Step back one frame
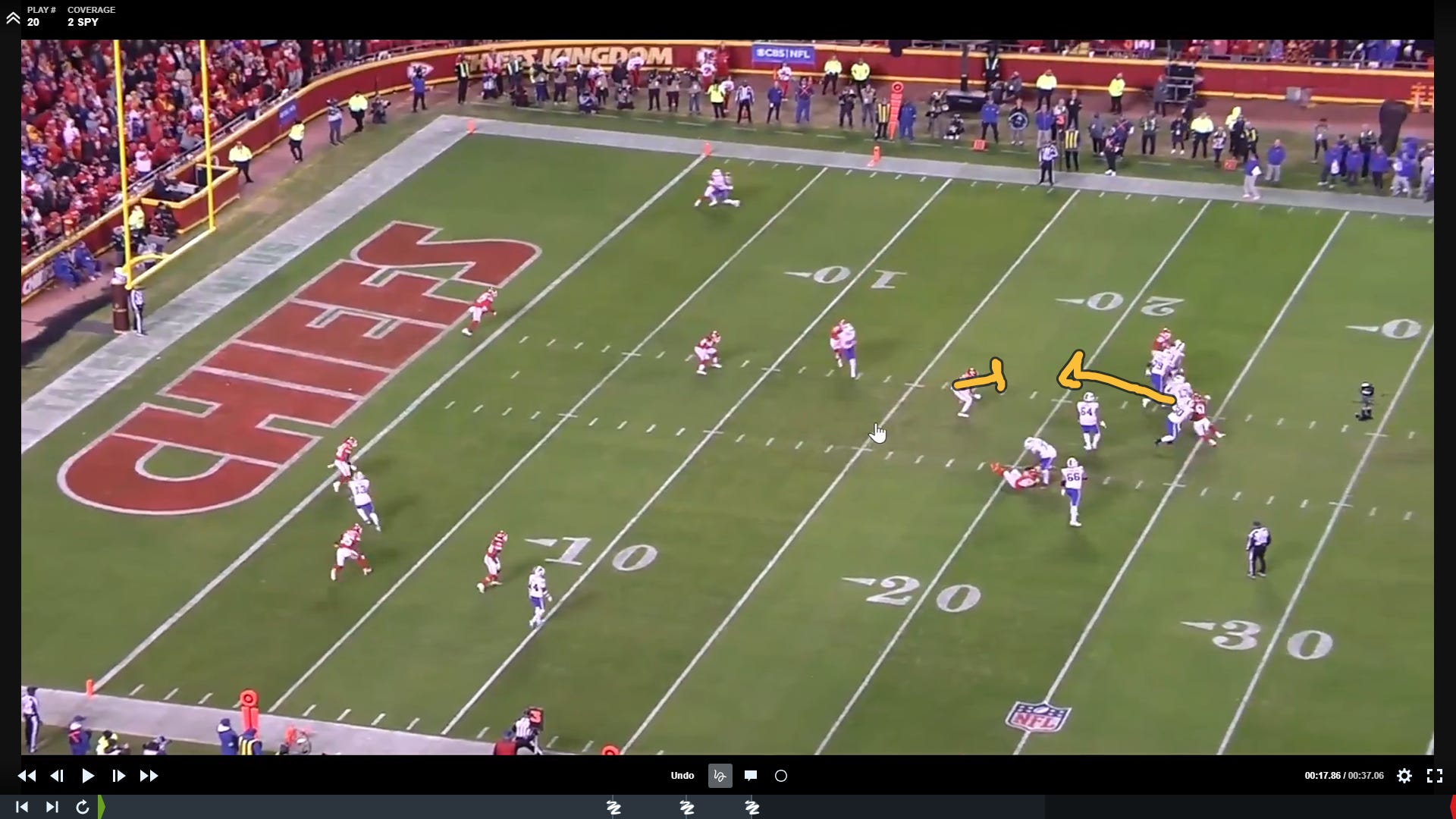Viewport: 1456px width, 819px height. tap(57, 776)
